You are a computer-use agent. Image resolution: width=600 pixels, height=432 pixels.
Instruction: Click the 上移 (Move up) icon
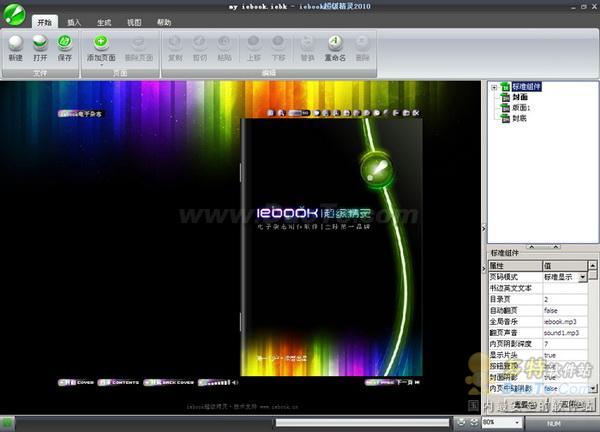pos(254,43)
